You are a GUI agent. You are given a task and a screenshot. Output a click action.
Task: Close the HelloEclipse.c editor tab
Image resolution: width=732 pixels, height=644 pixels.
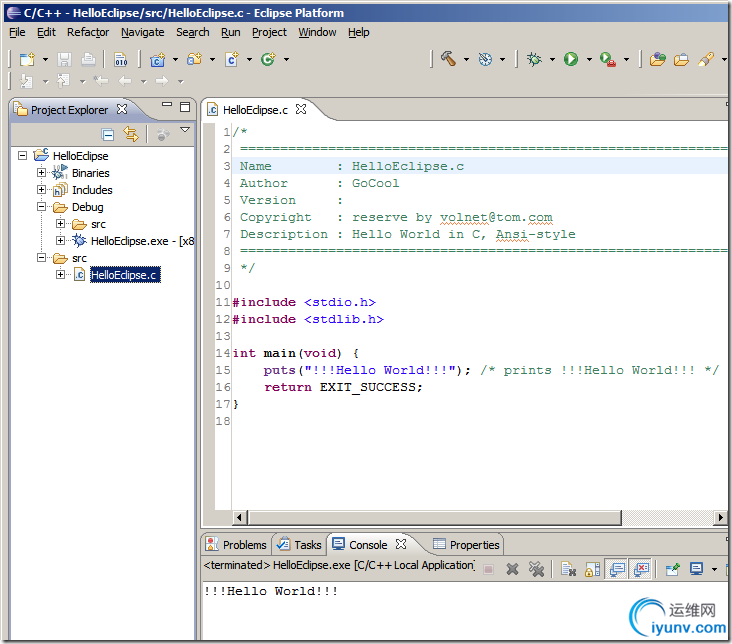(x=301, y=109)
